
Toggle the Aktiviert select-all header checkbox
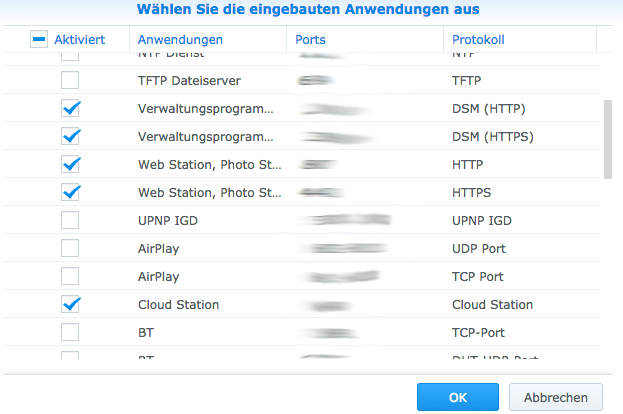click(41, 39)
